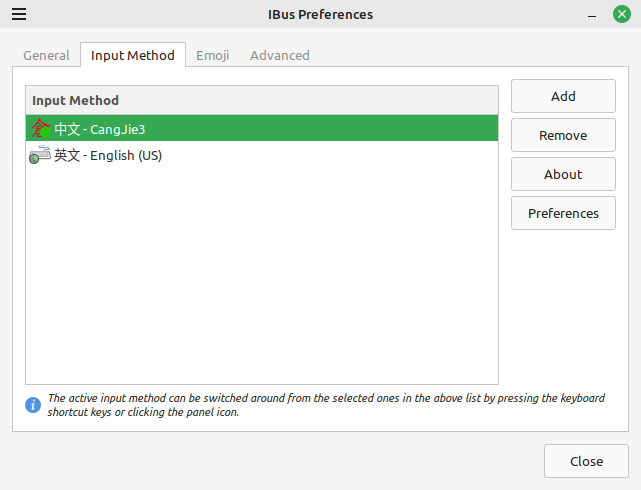Viewport: 641px width, 490px height.
Task: Select the Input Method tab
Action: (132, 55)
